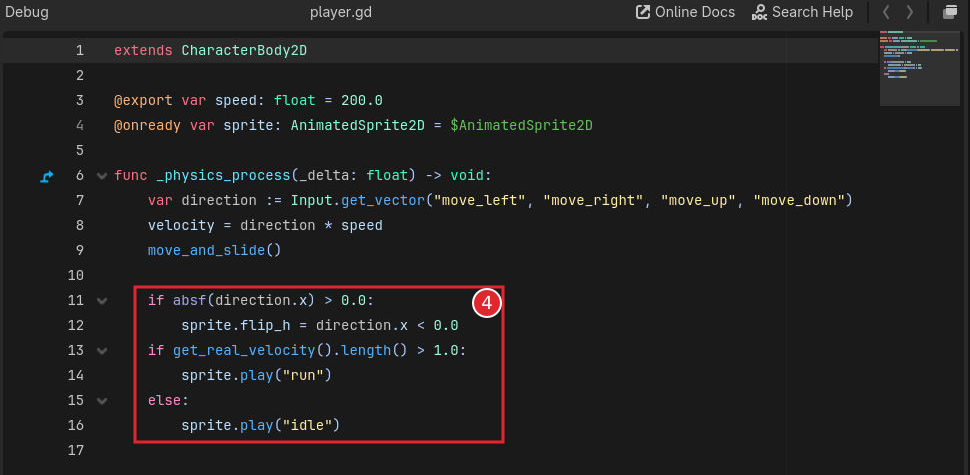Collapse the _physics_process function fold arrow

pos(101,176)
